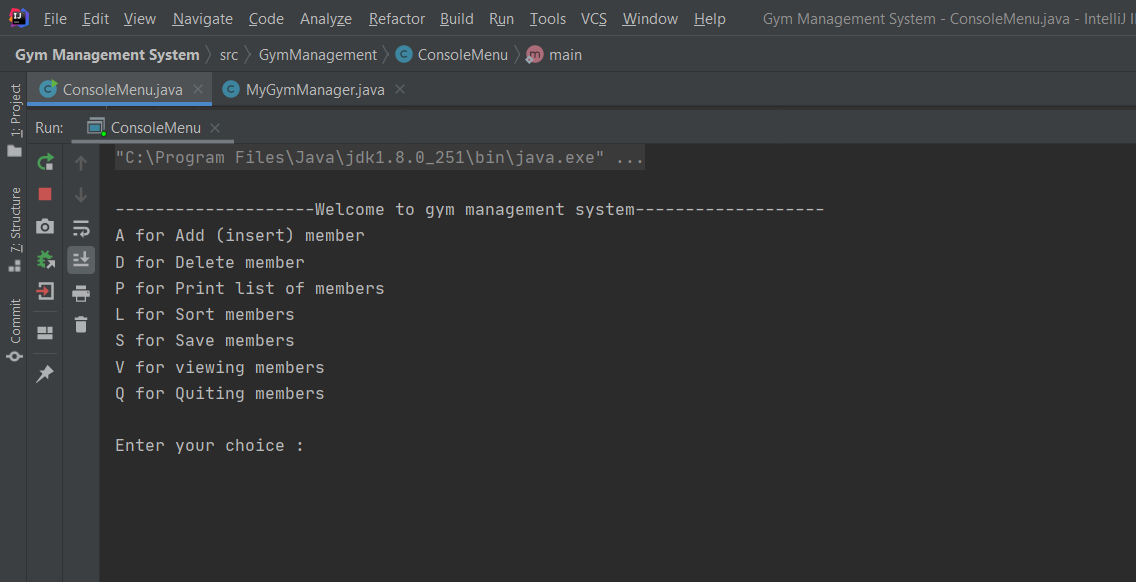Stop the running program with red square
This screenshot has width=1136, height=582.
click(45, 194)
